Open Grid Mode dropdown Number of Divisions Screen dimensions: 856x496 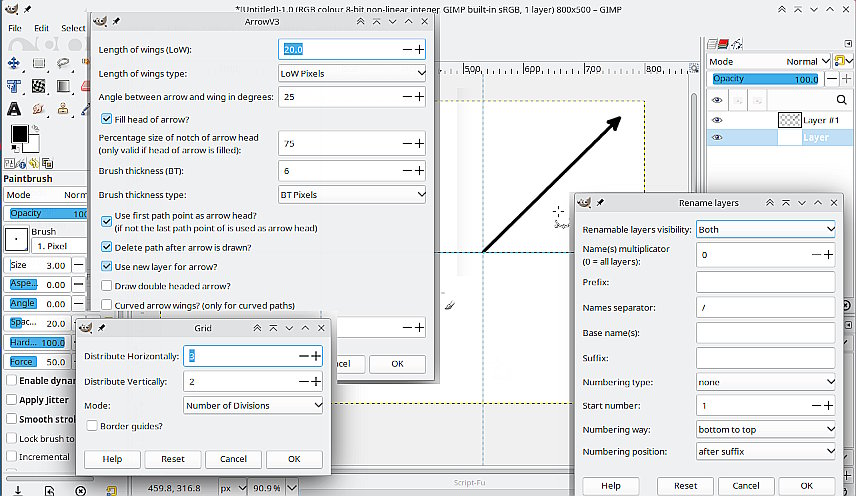(253, 405)
